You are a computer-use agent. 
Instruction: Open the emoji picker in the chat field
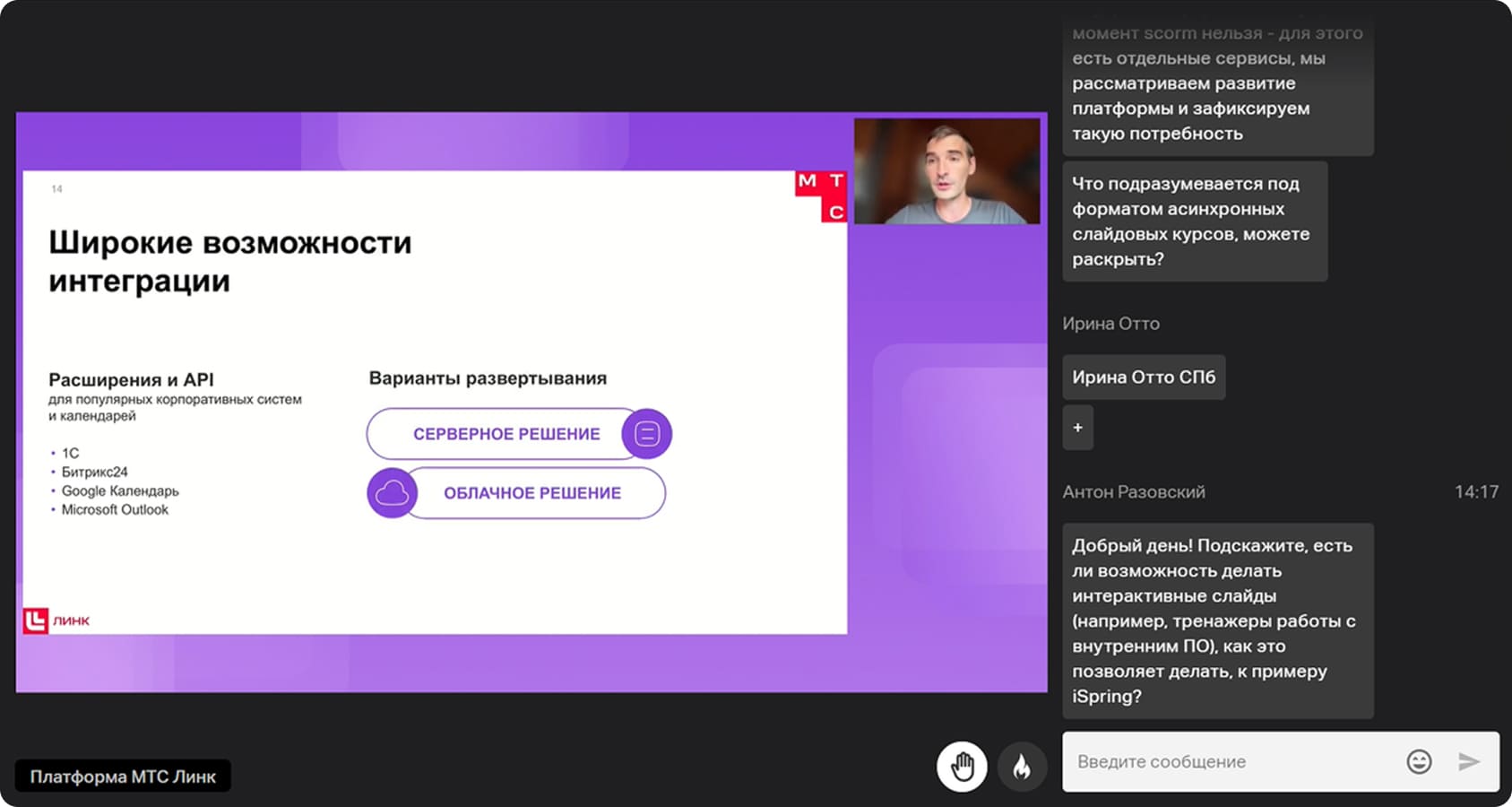click(x=1418, y=760)
